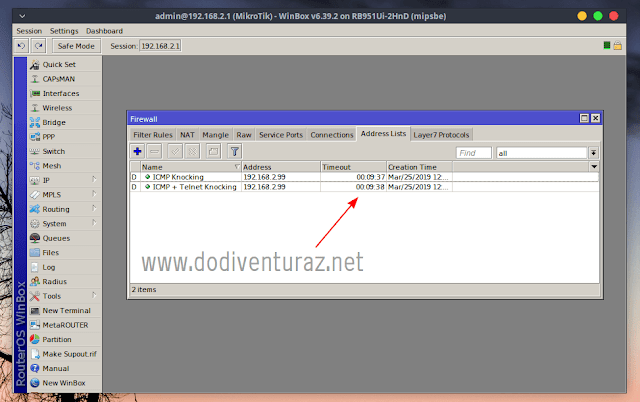Open CAPsMAN menu

64,79
